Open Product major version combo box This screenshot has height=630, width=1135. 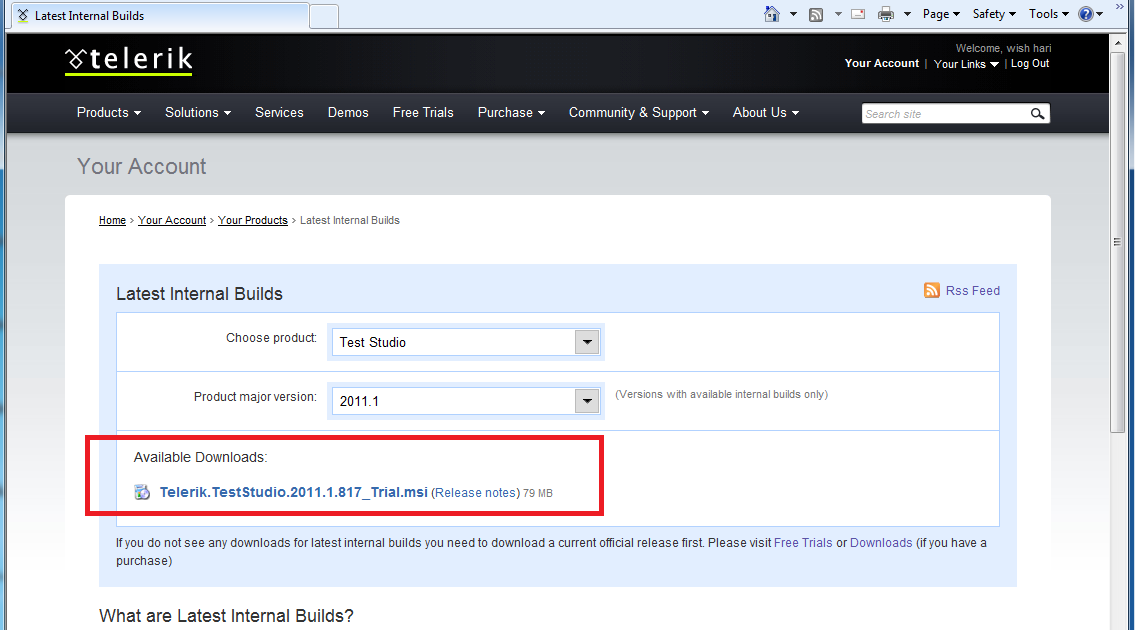click(x=465, y=401)
